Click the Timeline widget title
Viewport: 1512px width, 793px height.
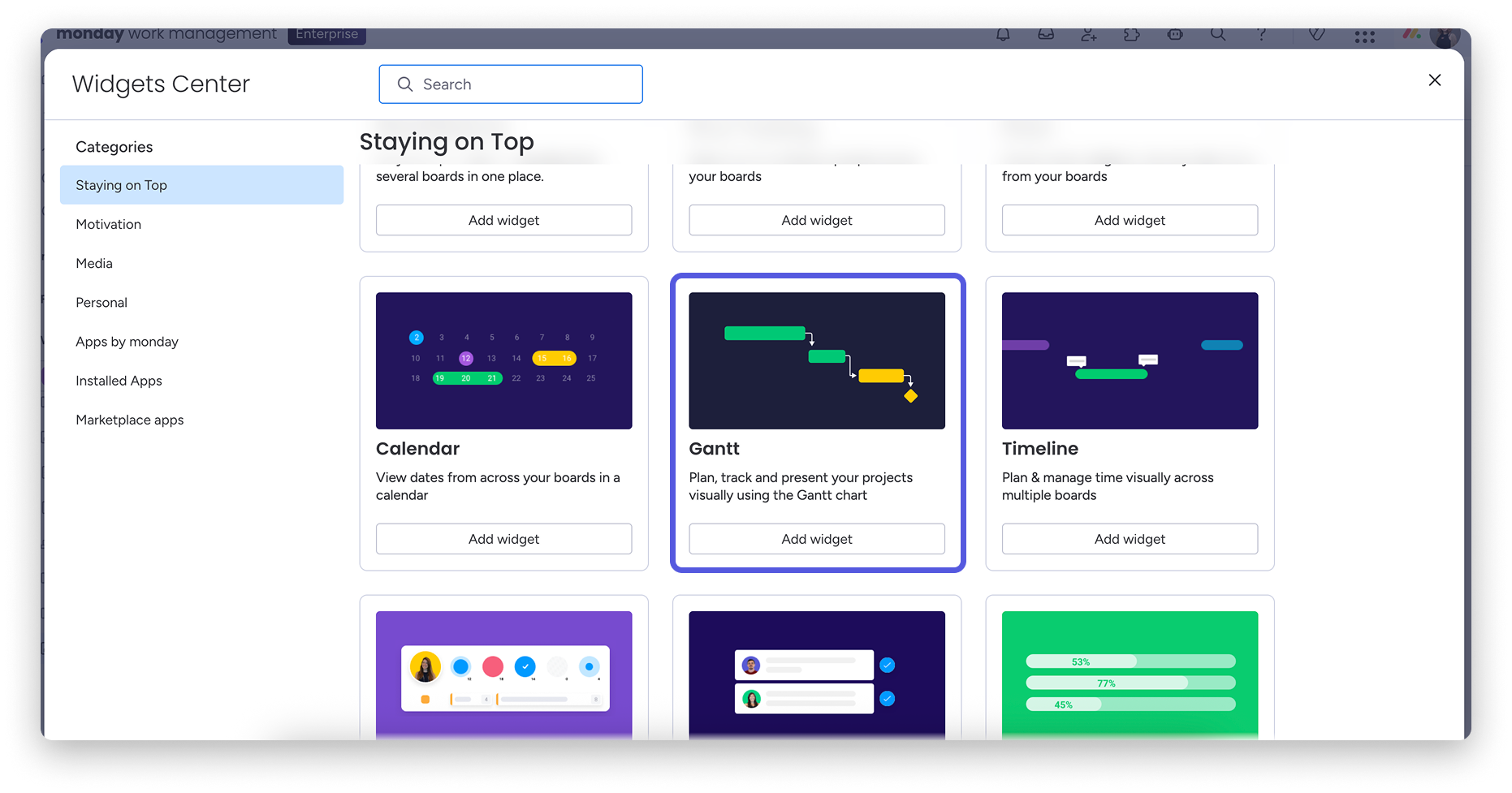[1040, 449]
